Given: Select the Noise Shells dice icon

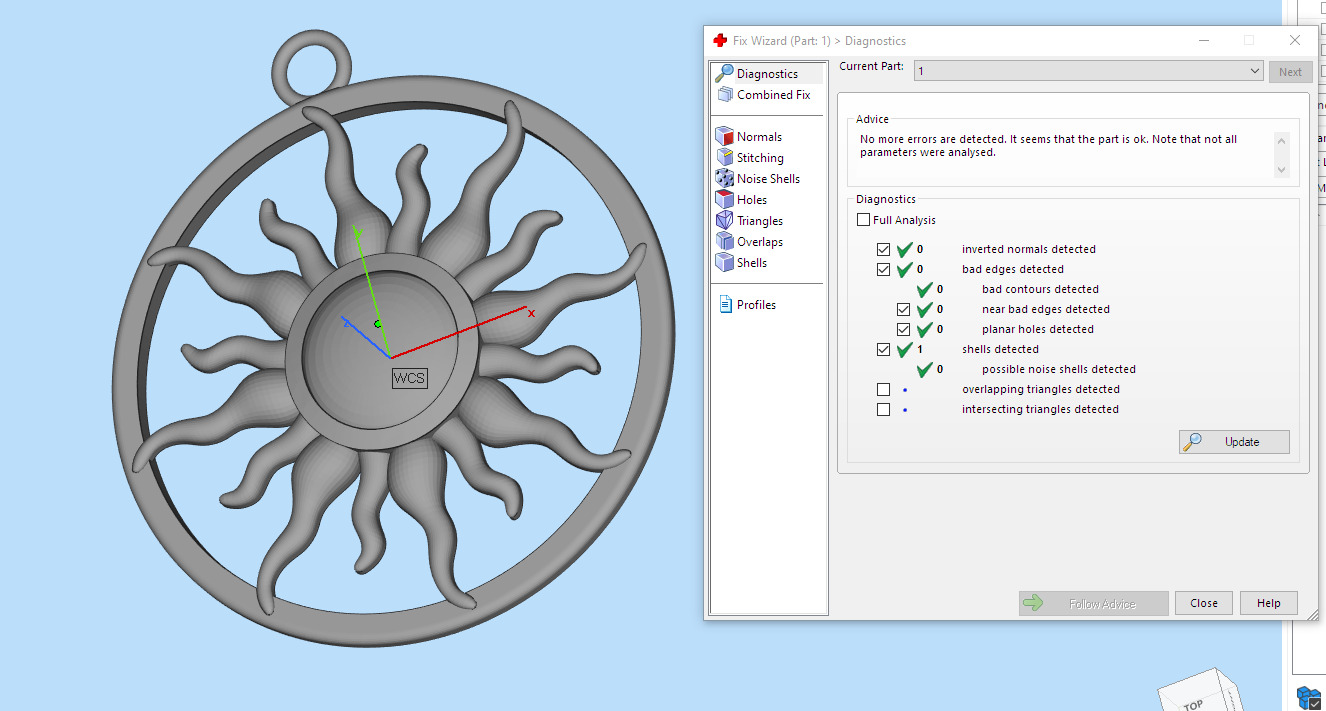Looking at the screenshot, I should [x=724, y=178].
